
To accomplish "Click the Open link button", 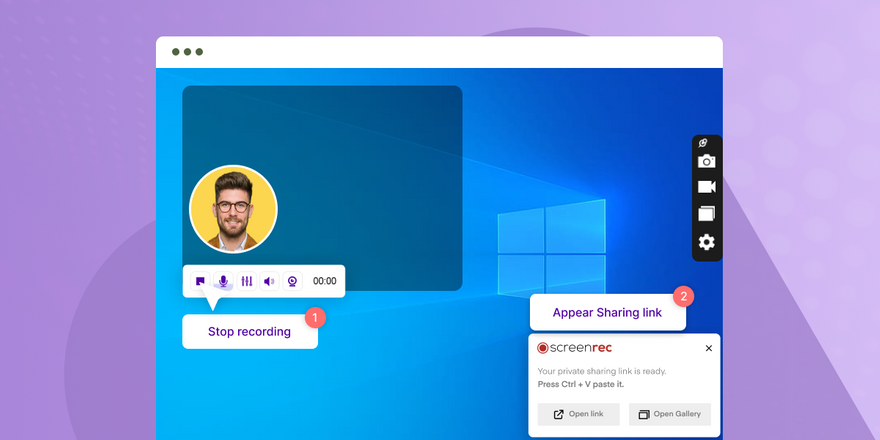I will click(x=579, y=414).
